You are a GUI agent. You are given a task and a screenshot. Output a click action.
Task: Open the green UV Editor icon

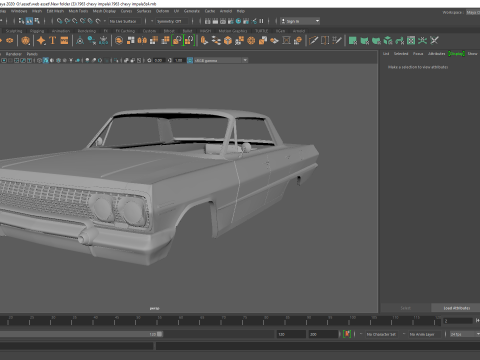pyautogui.click(x=411, y=40)
